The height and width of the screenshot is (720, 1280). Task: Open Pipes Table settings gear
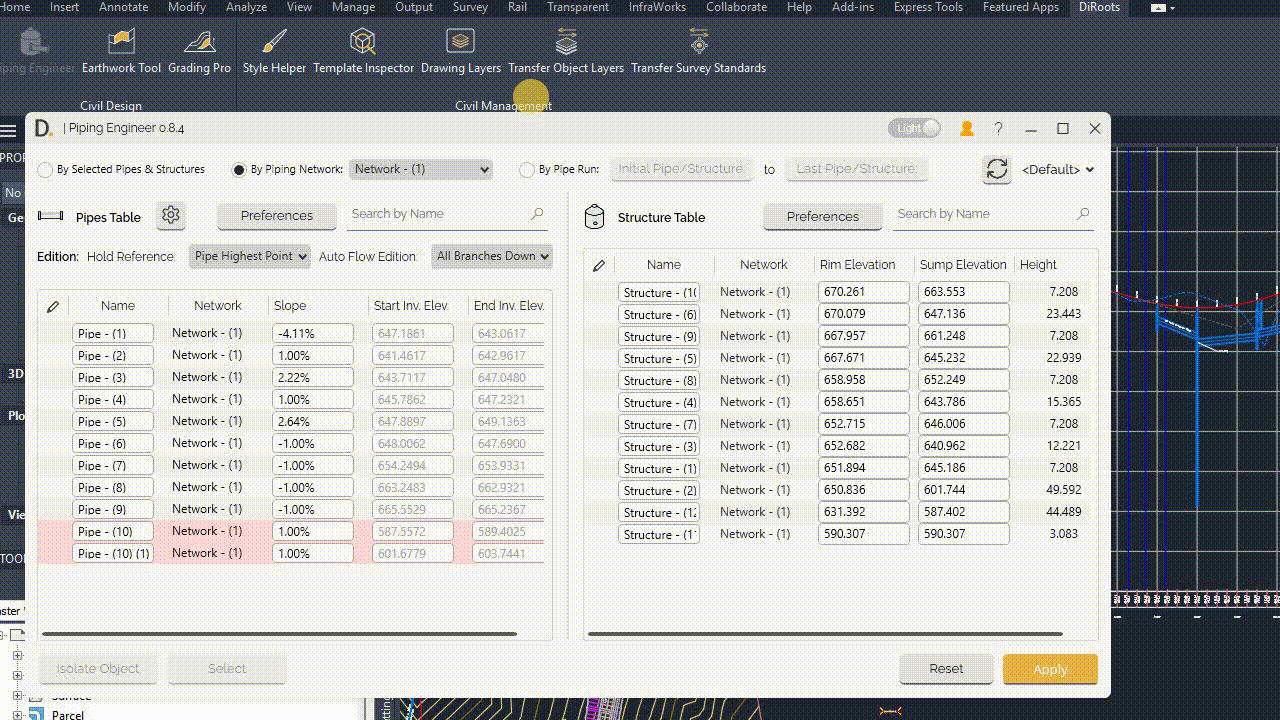pyautogui.click(x=171, y=216)
